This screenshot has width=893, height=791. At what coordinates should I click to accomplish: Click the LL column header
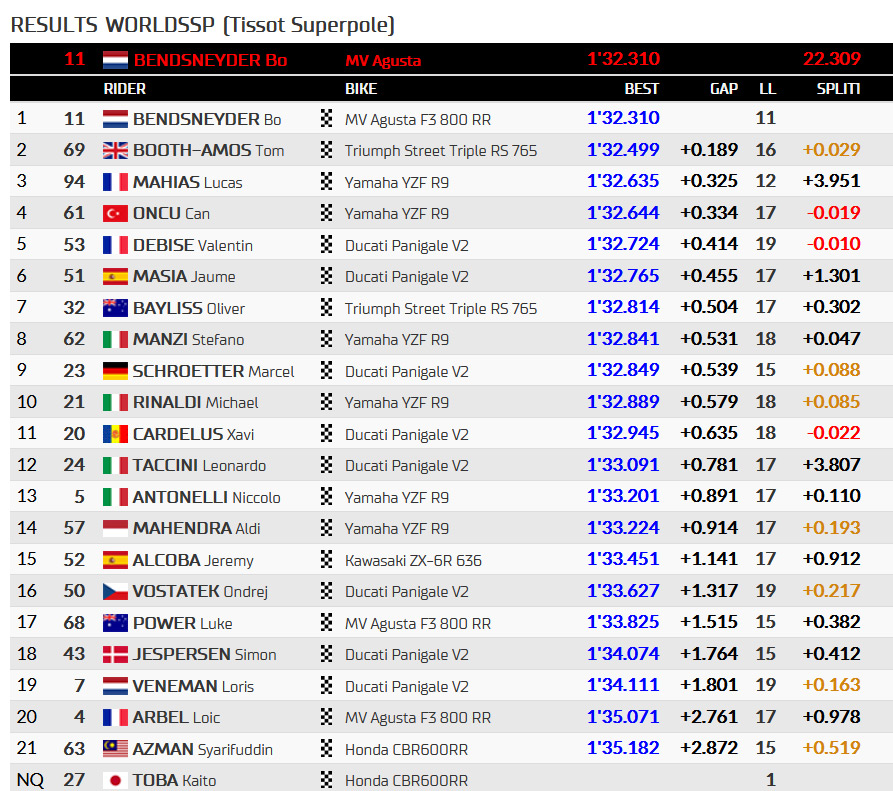pos(767,89)
